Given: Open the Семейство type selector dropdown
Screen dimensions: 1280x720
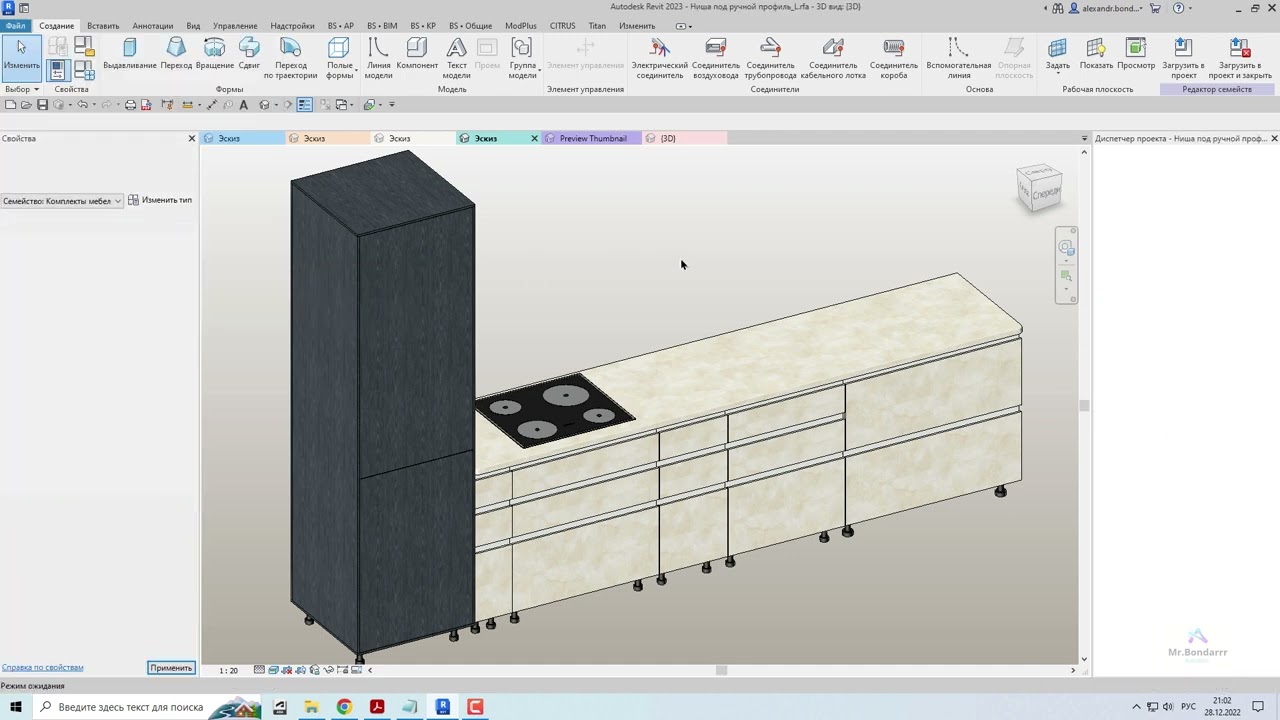Looking at the screenshot, I should 62,201.
